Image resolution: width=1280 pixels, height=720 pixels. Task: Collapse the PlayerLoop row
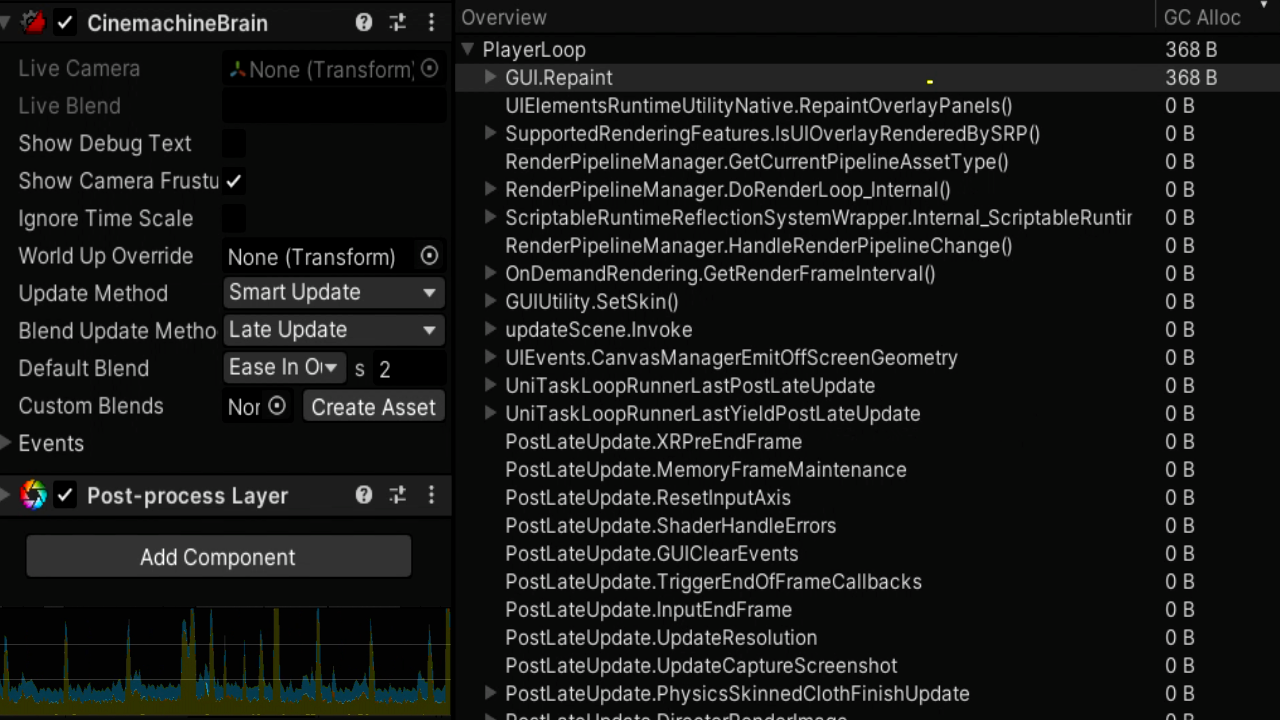[x=467, y=49]
